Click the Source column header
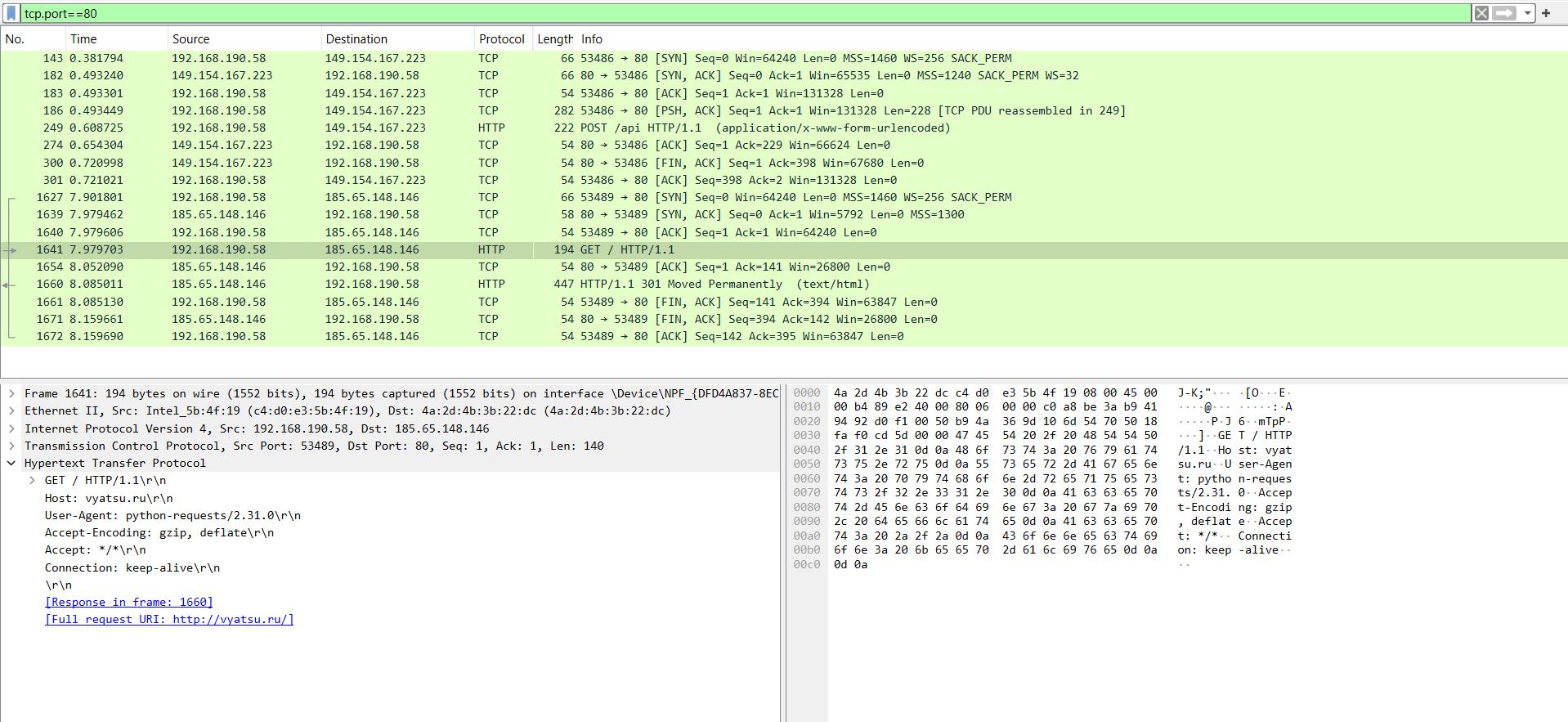 coord(190,38)
